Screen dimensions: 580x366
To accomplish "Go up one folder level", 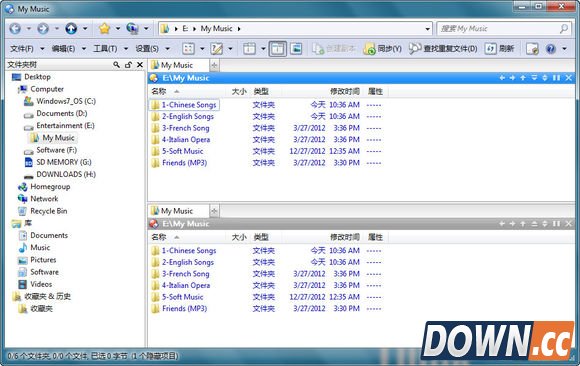I will pos(71,28).
